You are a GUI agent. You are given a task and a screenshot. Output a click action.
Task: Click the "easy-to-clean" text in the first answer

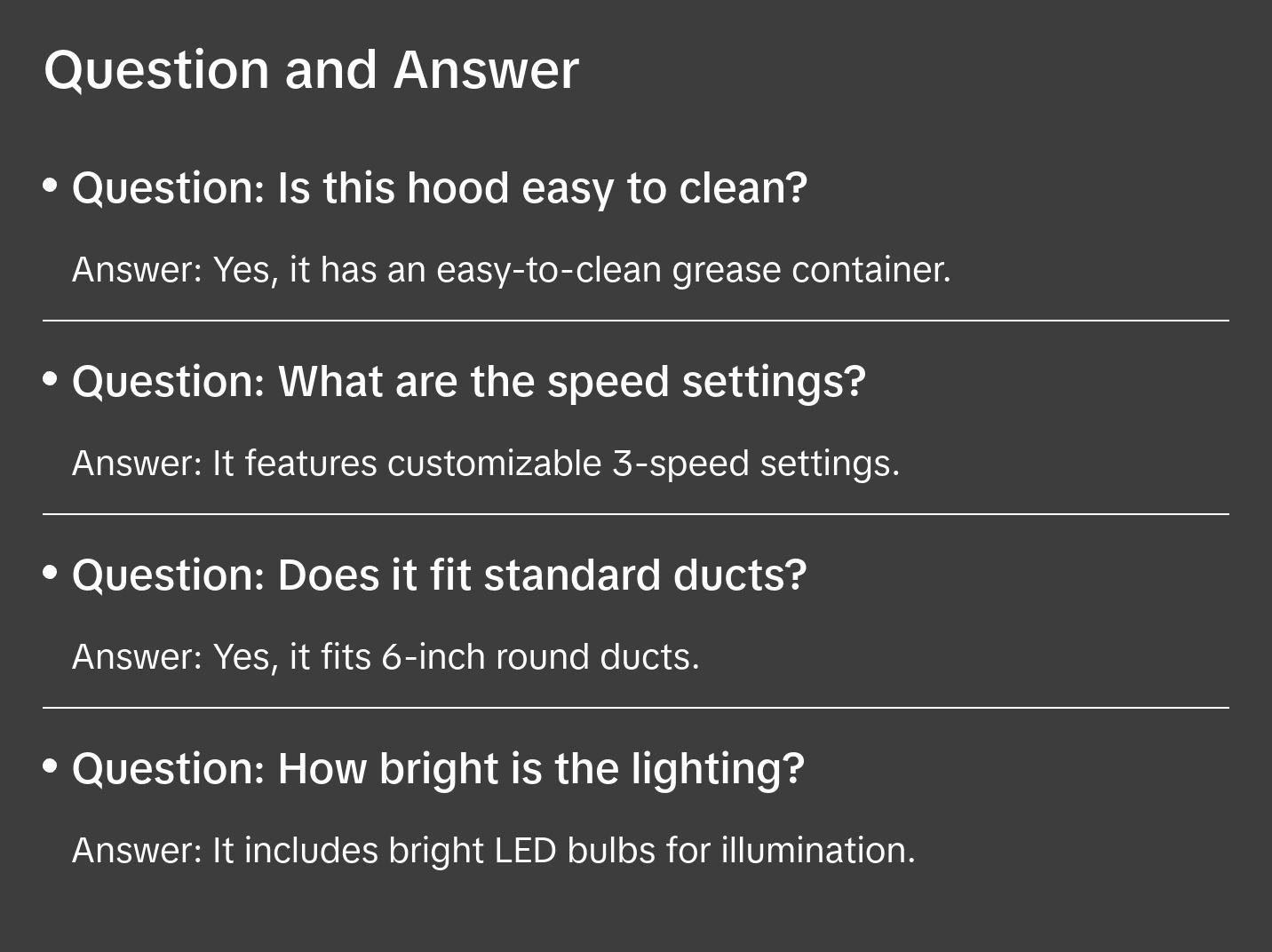(549, 270)
